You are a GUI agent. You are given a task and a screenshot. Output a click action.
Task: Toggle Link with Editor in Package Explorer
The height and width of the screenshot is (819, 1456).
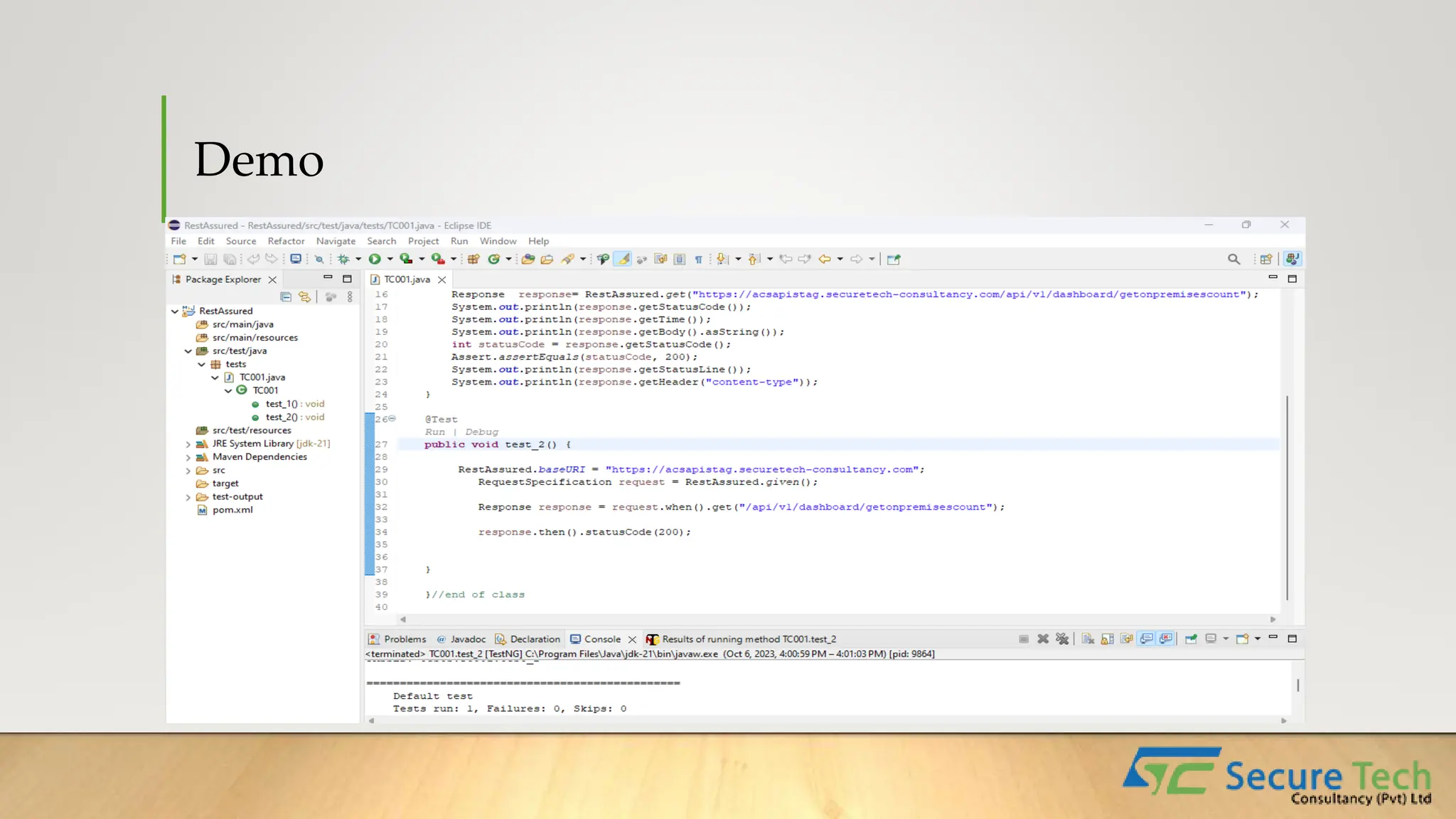tap(305, 296)
